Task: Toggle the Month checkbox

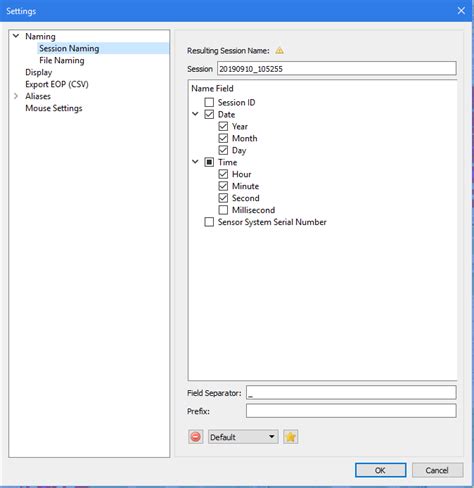Action: [223, 138]
